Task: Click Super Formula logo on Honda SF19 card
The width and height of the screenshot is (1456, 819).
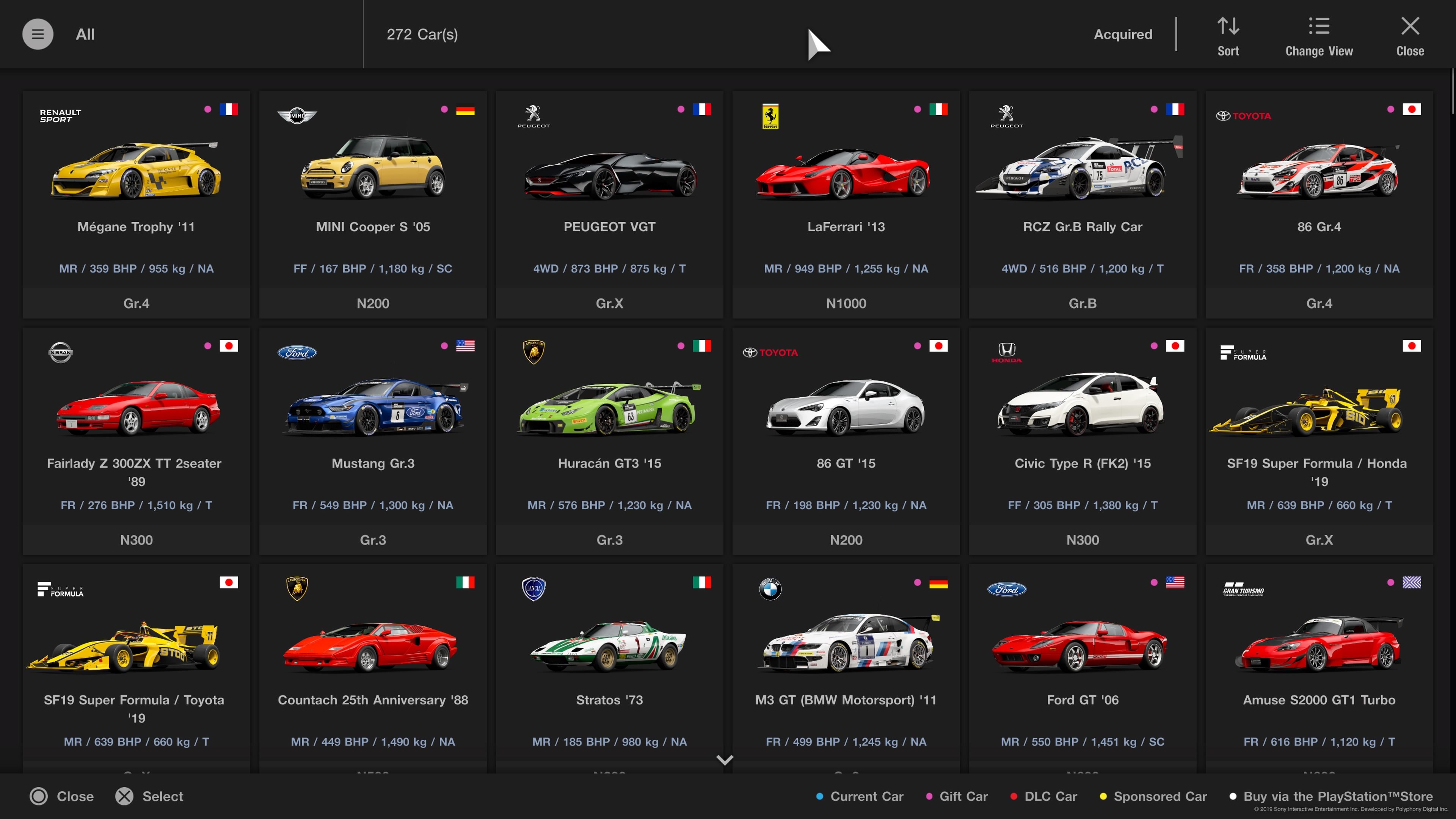Action: (x=1243, y=353)
